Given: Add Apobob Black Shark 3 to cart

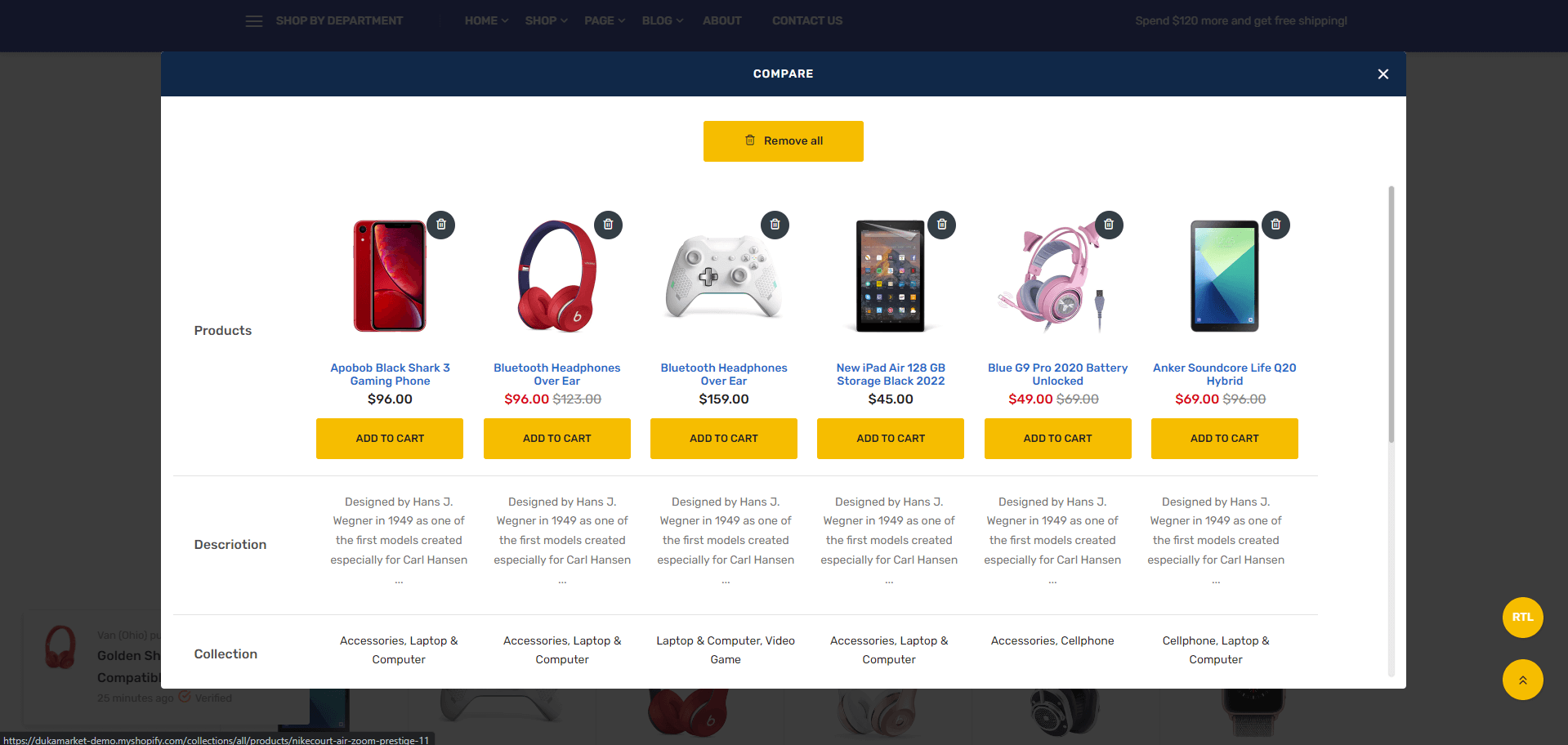Looking at the screenshot, I should [x=390, y=439].
